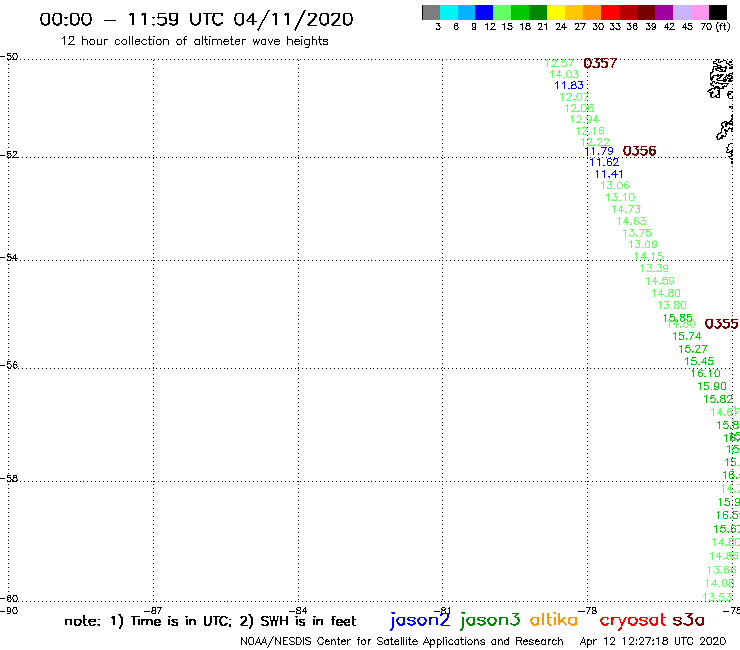Select the longitude axis label -84
The image size is (740, 650).
298,610
